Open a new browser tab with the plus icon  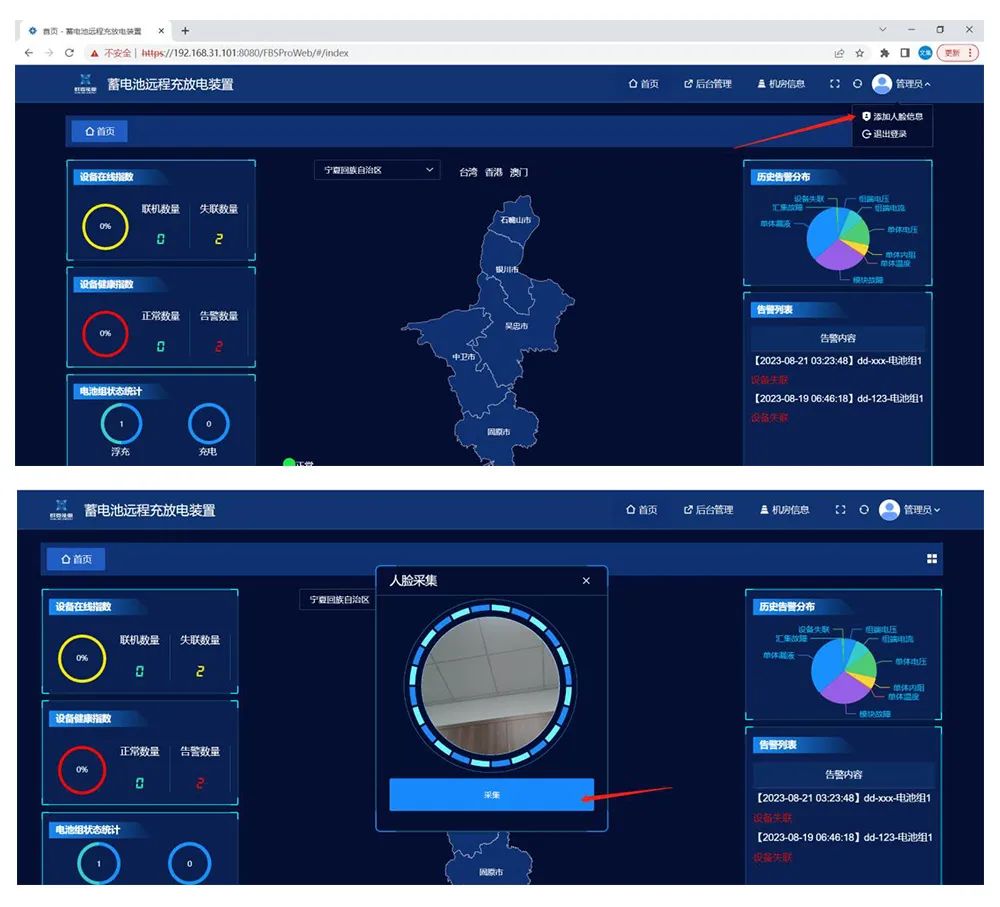tap(185, 30)
